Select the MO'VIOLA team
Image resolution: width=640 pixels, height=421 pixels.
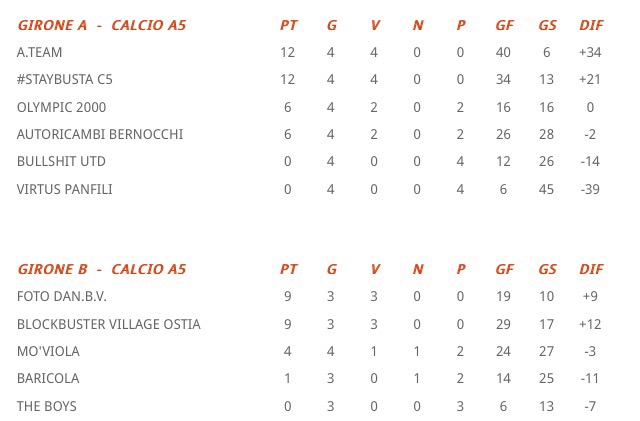click(48, 351)
